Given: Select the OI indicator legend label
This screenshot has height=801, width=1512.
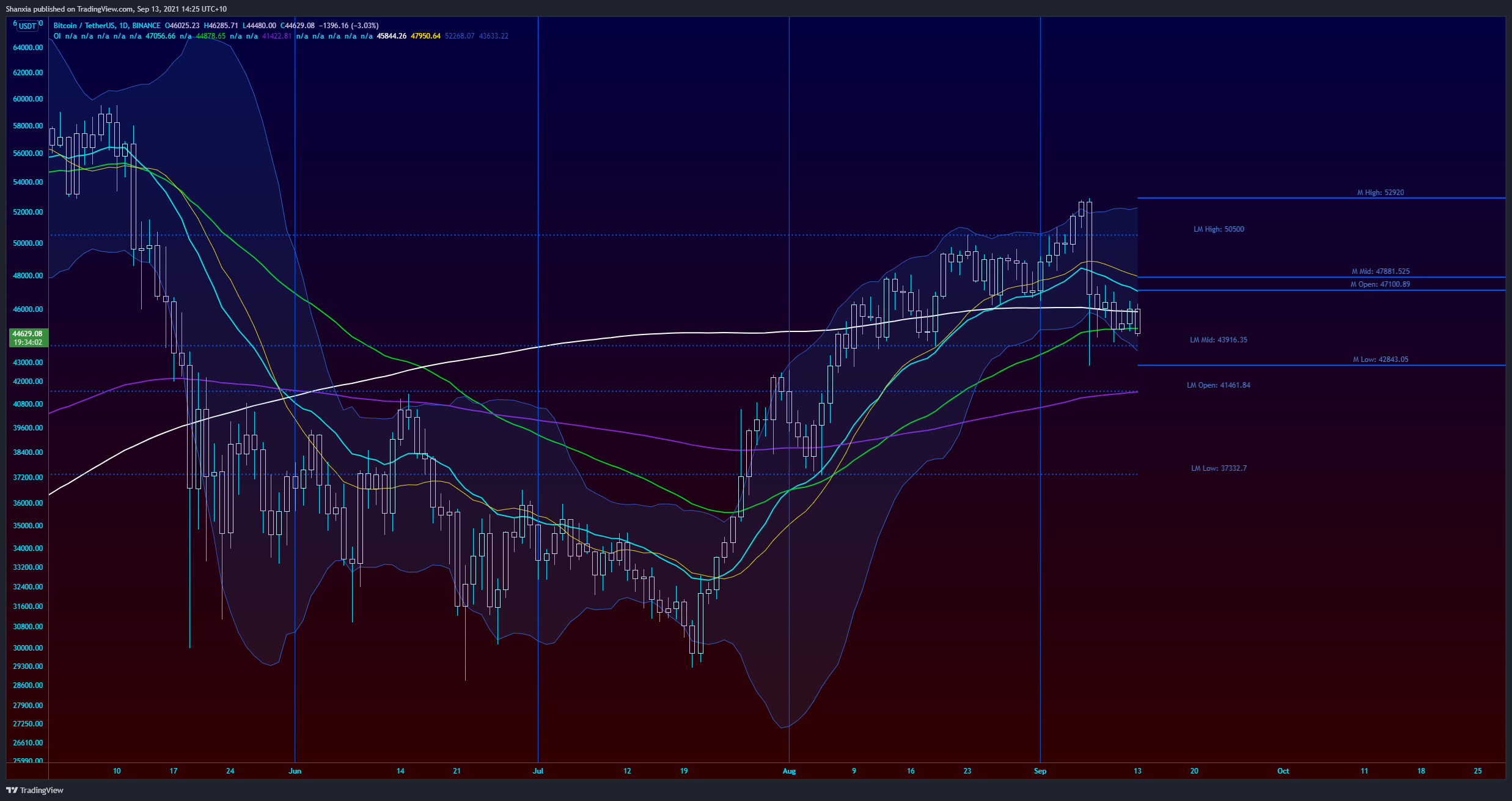Looking at the screenshot, I should click(x=57, y=36).
